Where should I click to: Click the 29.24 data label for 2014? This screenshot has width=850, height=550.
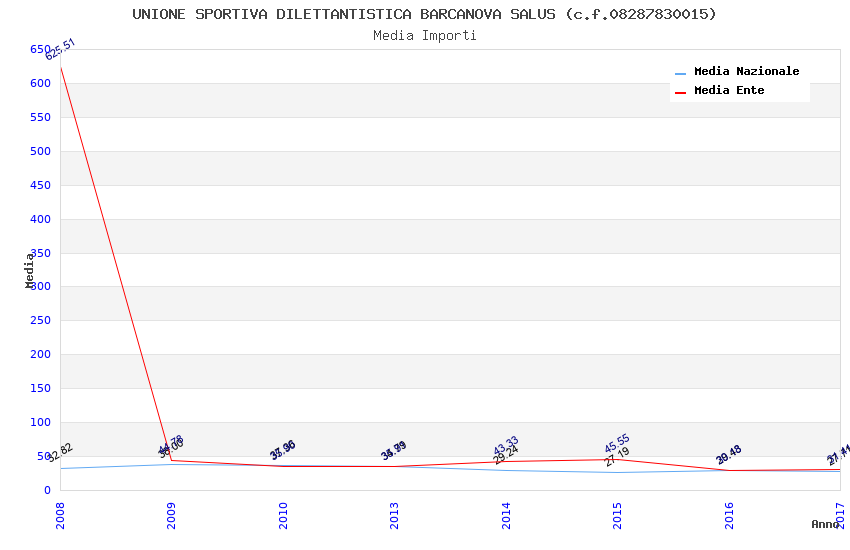click(x=506, y=455)
